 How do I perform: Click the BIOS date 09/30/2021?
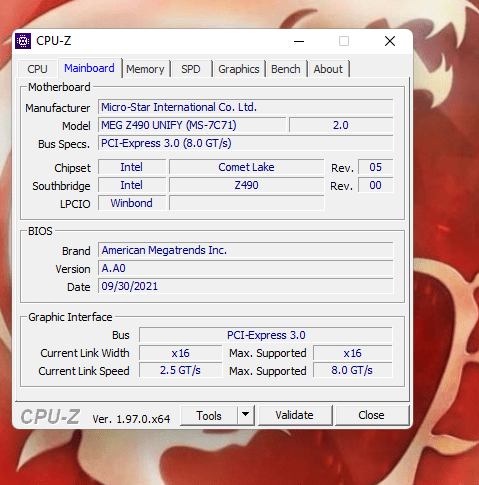tap(246, 286)
